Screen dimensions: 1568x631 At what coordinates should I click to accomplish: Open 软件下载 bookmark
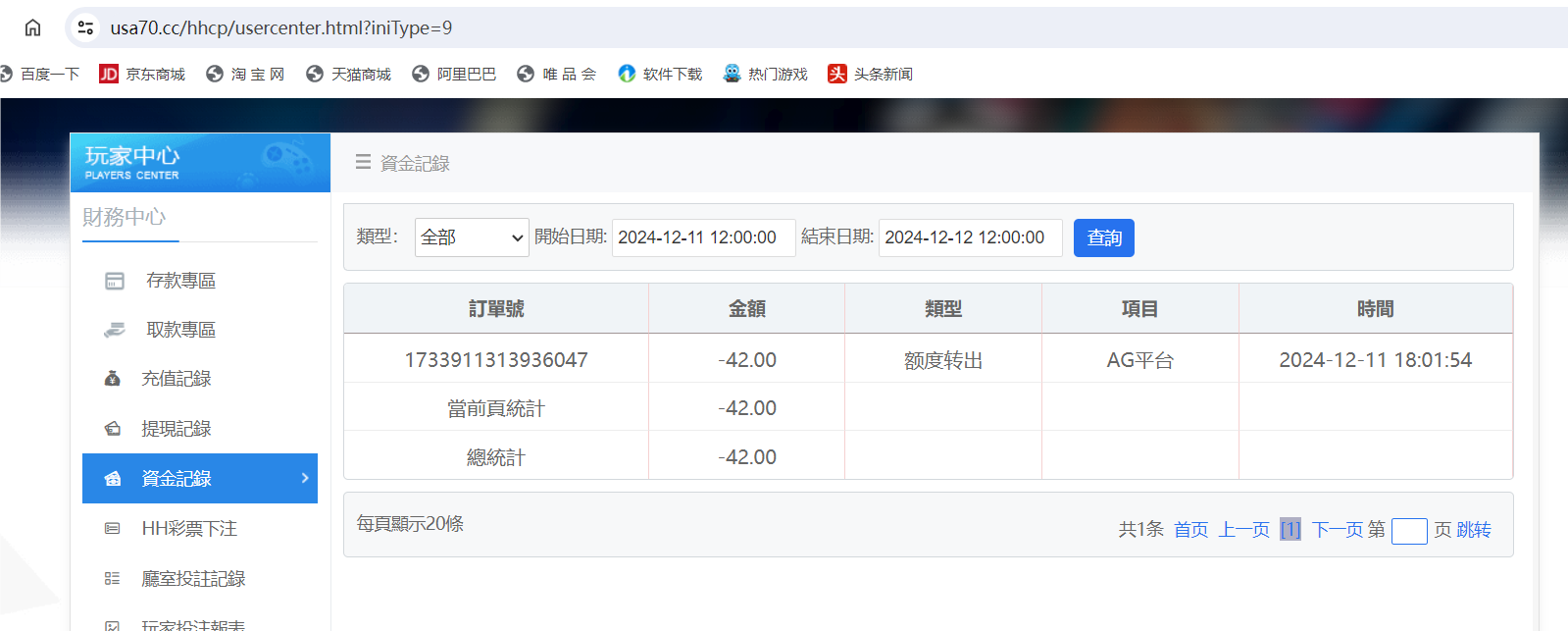(660, 74)
